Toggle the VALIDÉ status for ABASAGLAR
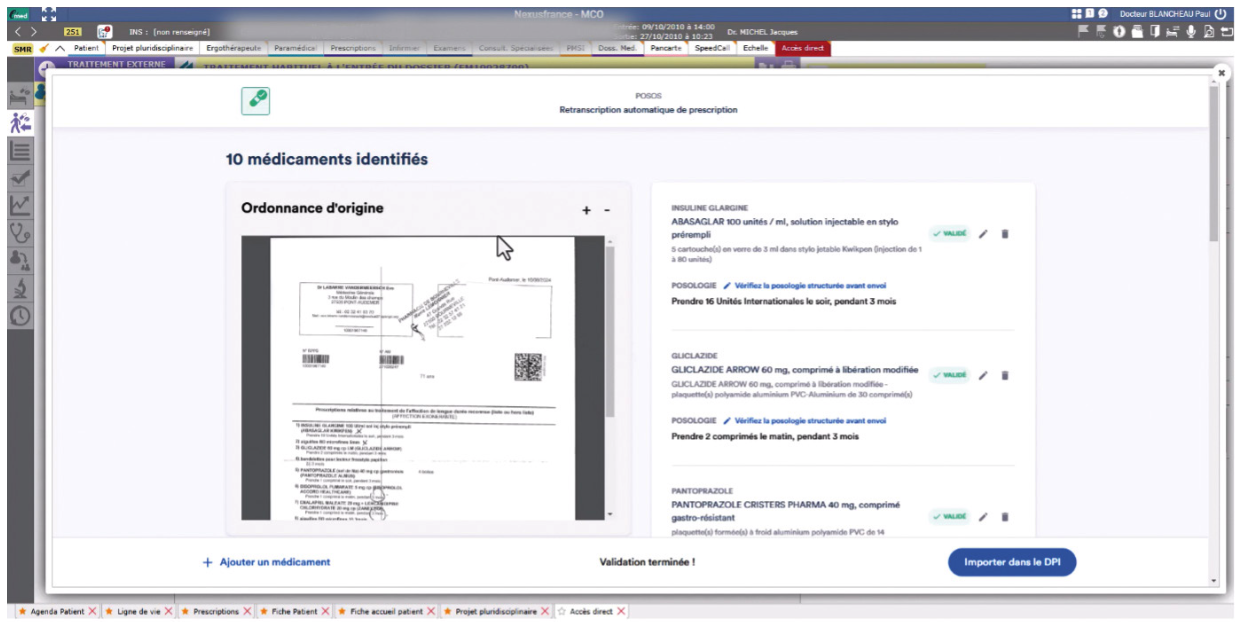 (x=949, y=234)
